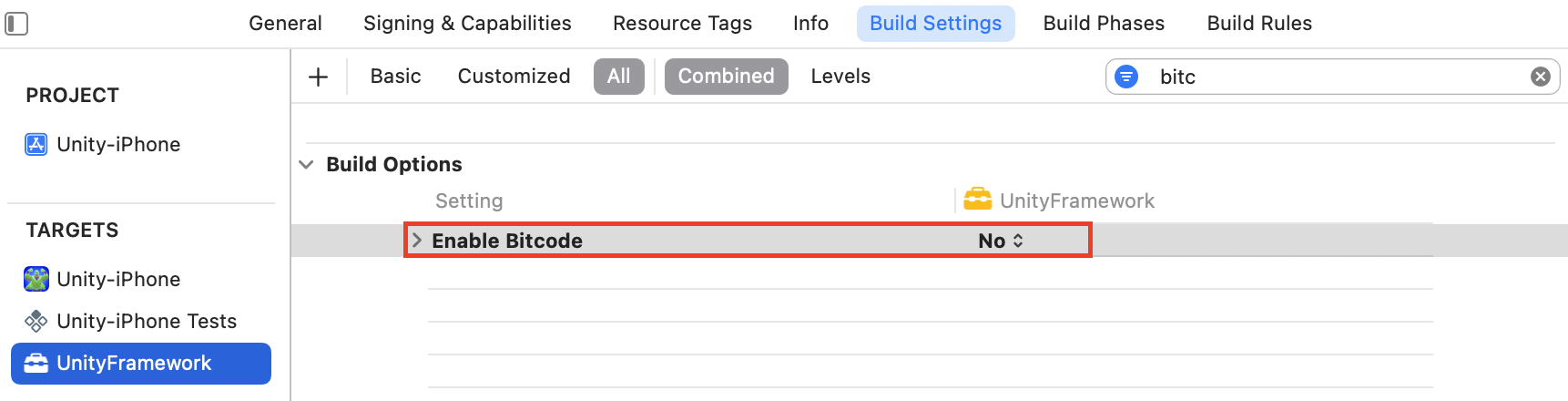The image size is (1568, 401).
Task: Select the All settings filter button
Action: 618,77
